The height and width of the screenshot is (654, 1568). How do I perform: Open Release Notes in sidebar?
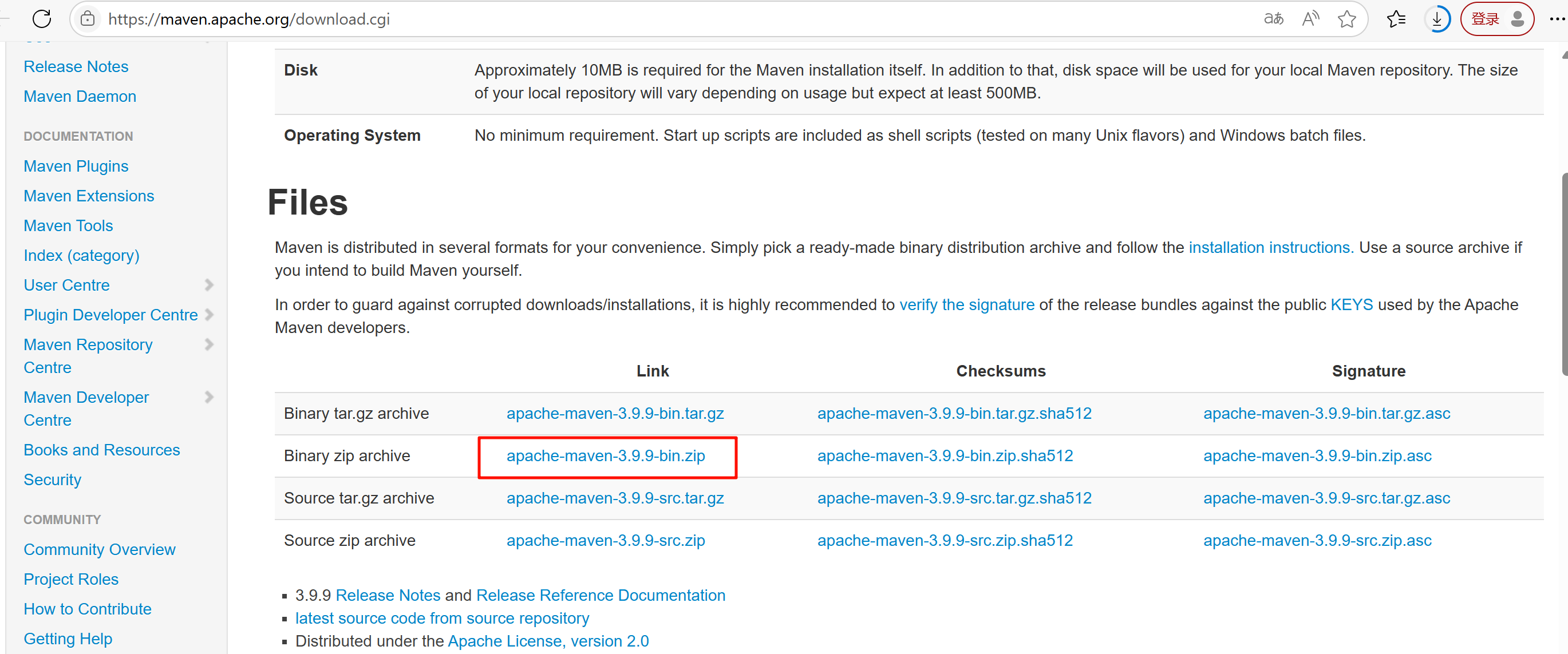76,66
